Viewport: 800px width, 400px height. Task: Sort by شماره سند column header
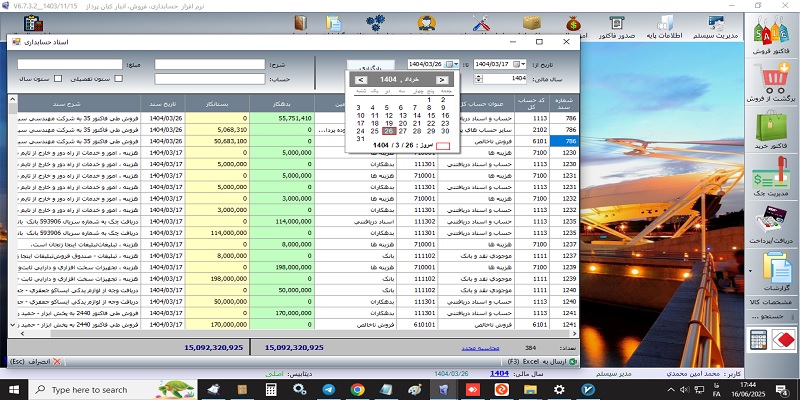click(564, 103)
